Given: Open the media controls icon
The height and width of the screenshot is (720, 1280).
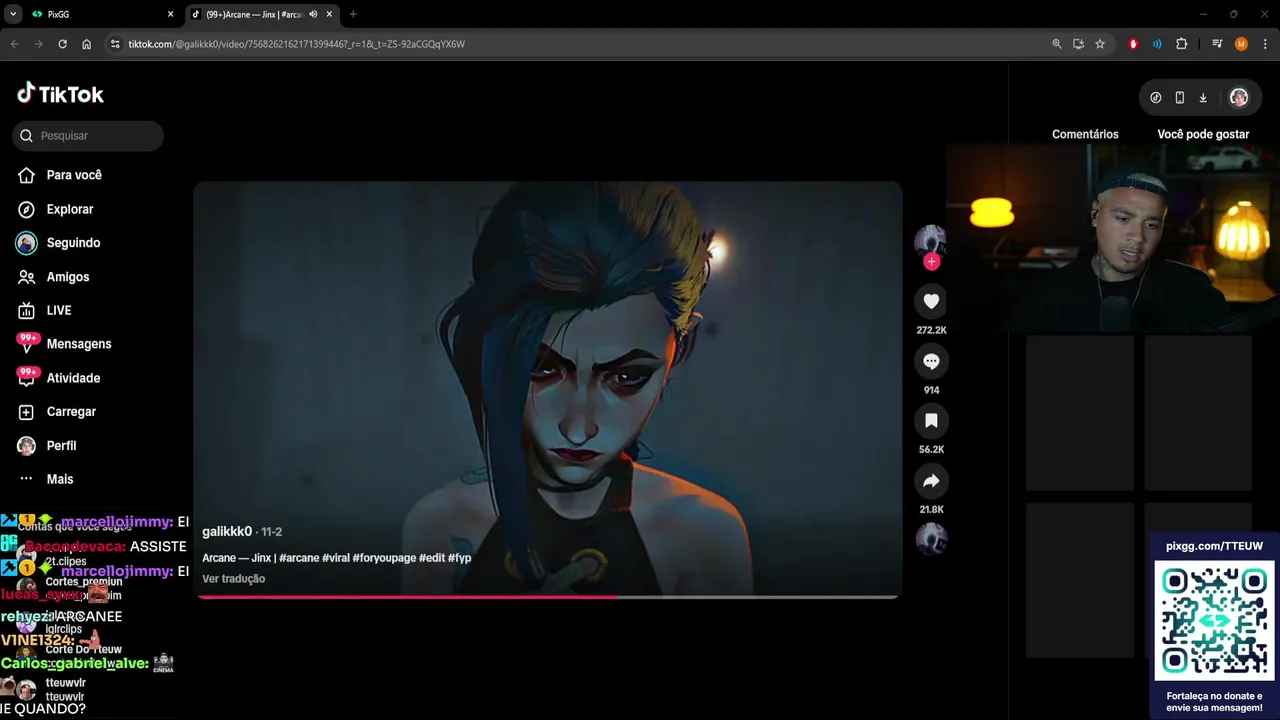Looking at the screenshot, I should point(1217,44).
